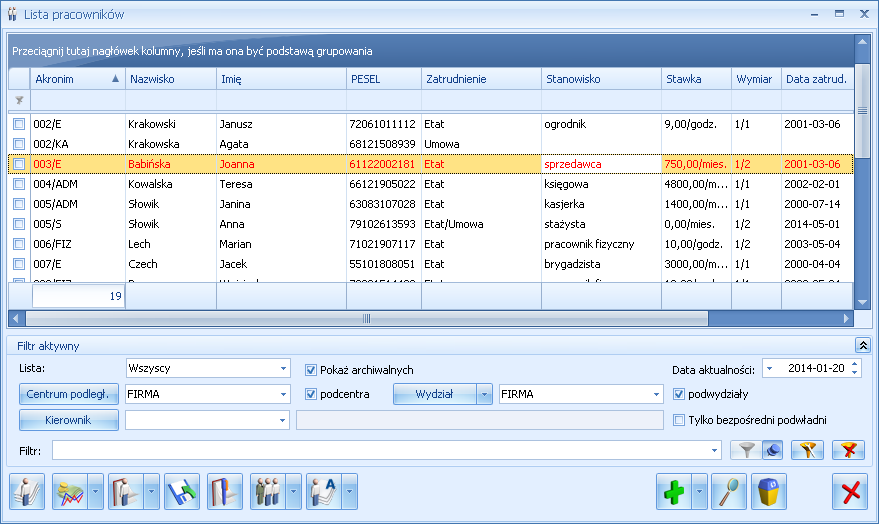Screen dimensions: 879x524
Task: Sort by the Stawka column header
Action: [697, 79]
